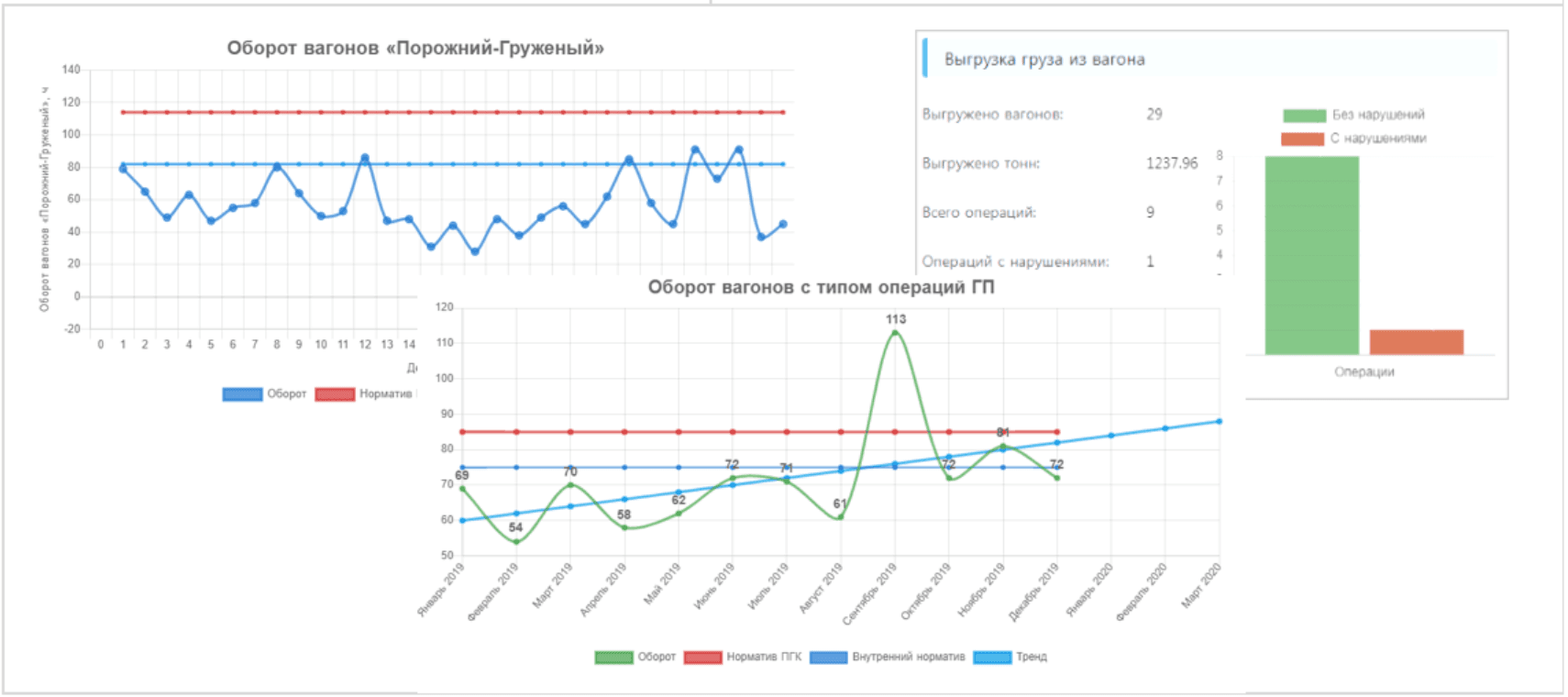Viewport: 1568px width, 697px height.
Task: Click the 140 y-axis tick in the Порожний-Груженый chart
Action: coord(72,70)
